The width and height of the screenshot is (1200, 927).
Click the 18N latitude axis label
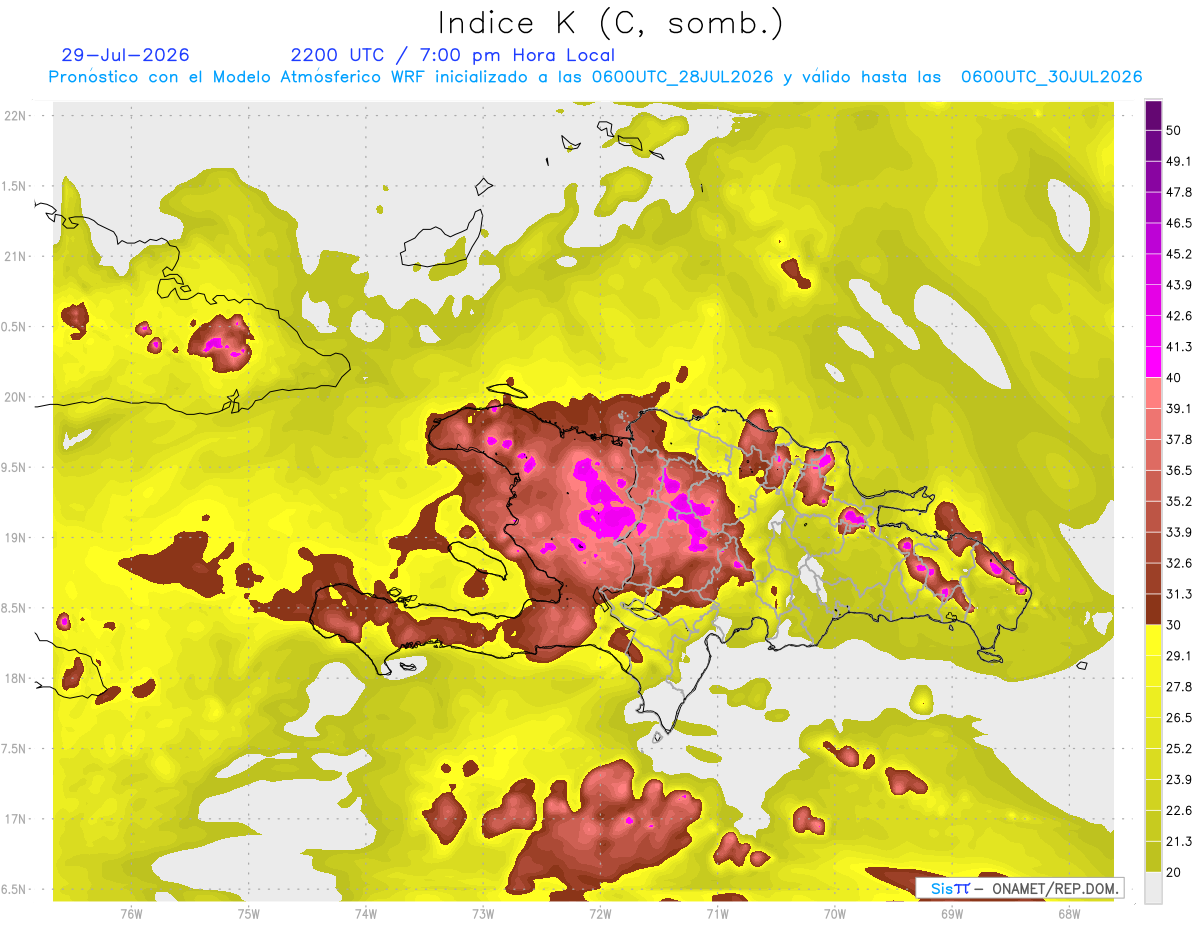click(x=16, y=679)
